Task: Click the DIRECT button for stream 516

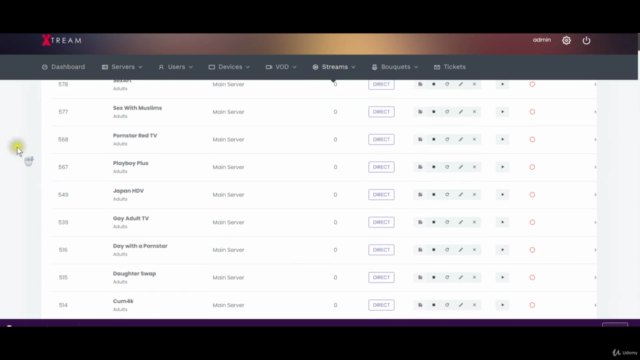Action: 381,250
